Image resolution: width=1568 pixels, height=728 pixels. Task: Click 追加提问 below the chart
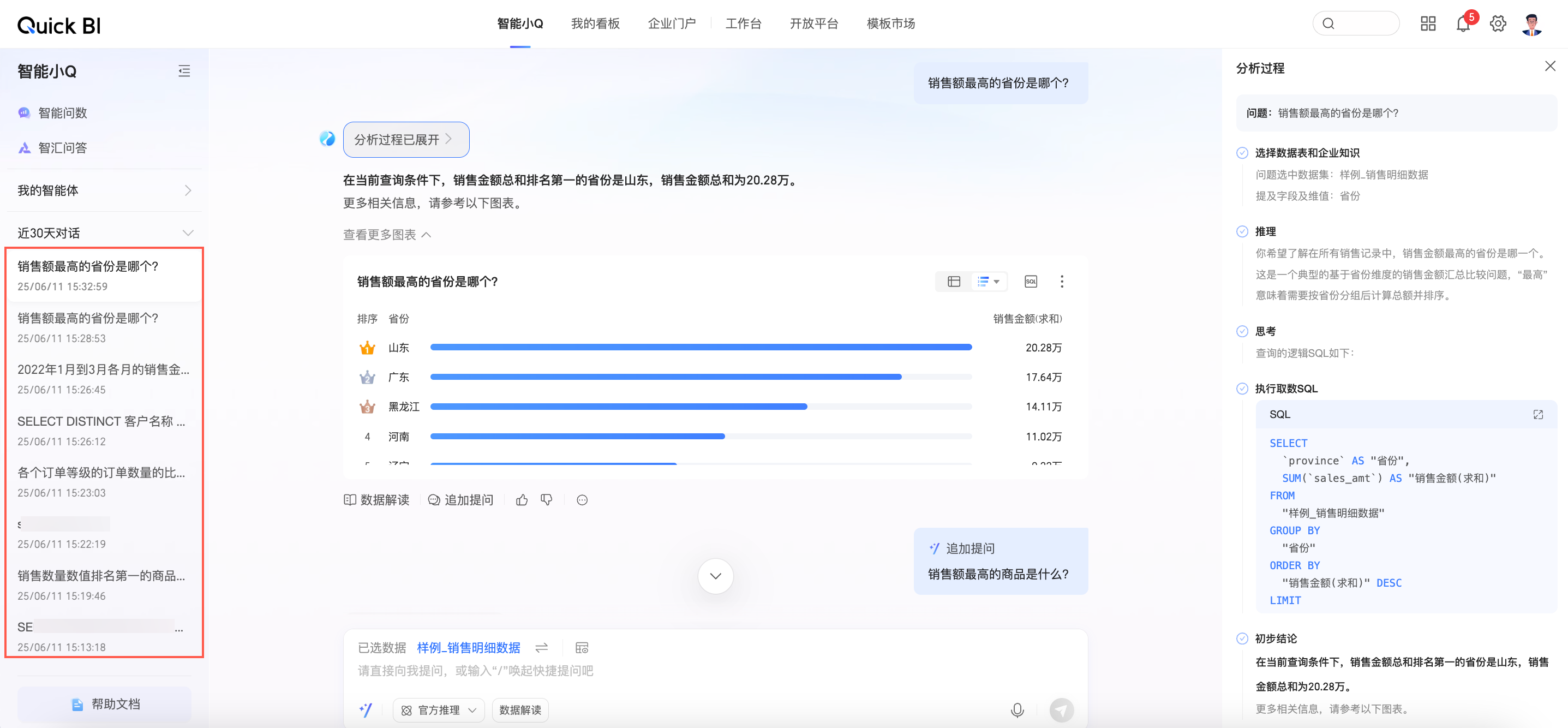[461, 500]
